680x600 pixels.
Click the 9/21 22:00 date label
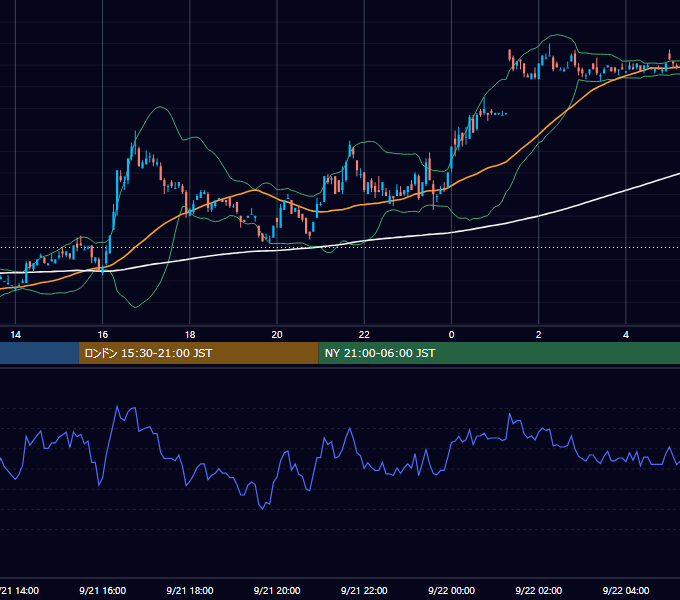pyautogui.click(x=364, y=590)
